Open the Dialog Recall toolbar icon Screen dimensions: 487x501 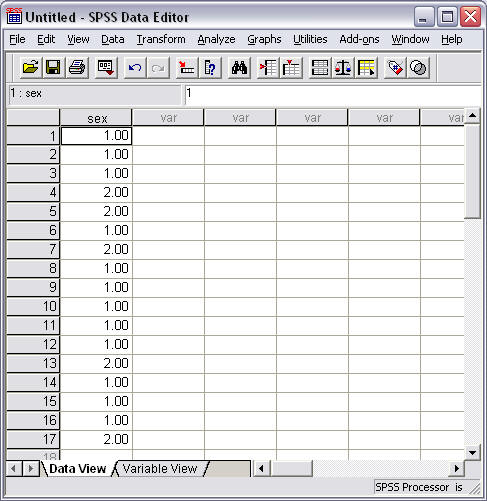(106, 68)
